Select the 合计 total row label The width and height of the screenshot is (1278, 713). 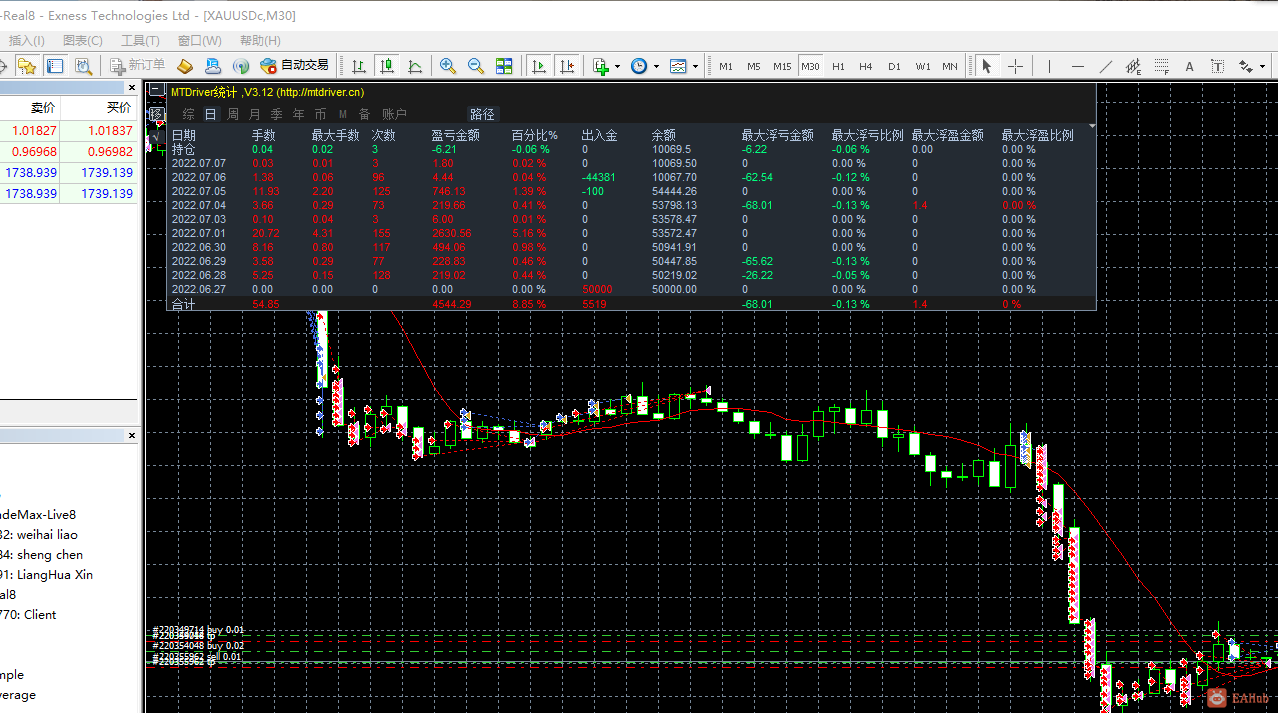point(184,303)
